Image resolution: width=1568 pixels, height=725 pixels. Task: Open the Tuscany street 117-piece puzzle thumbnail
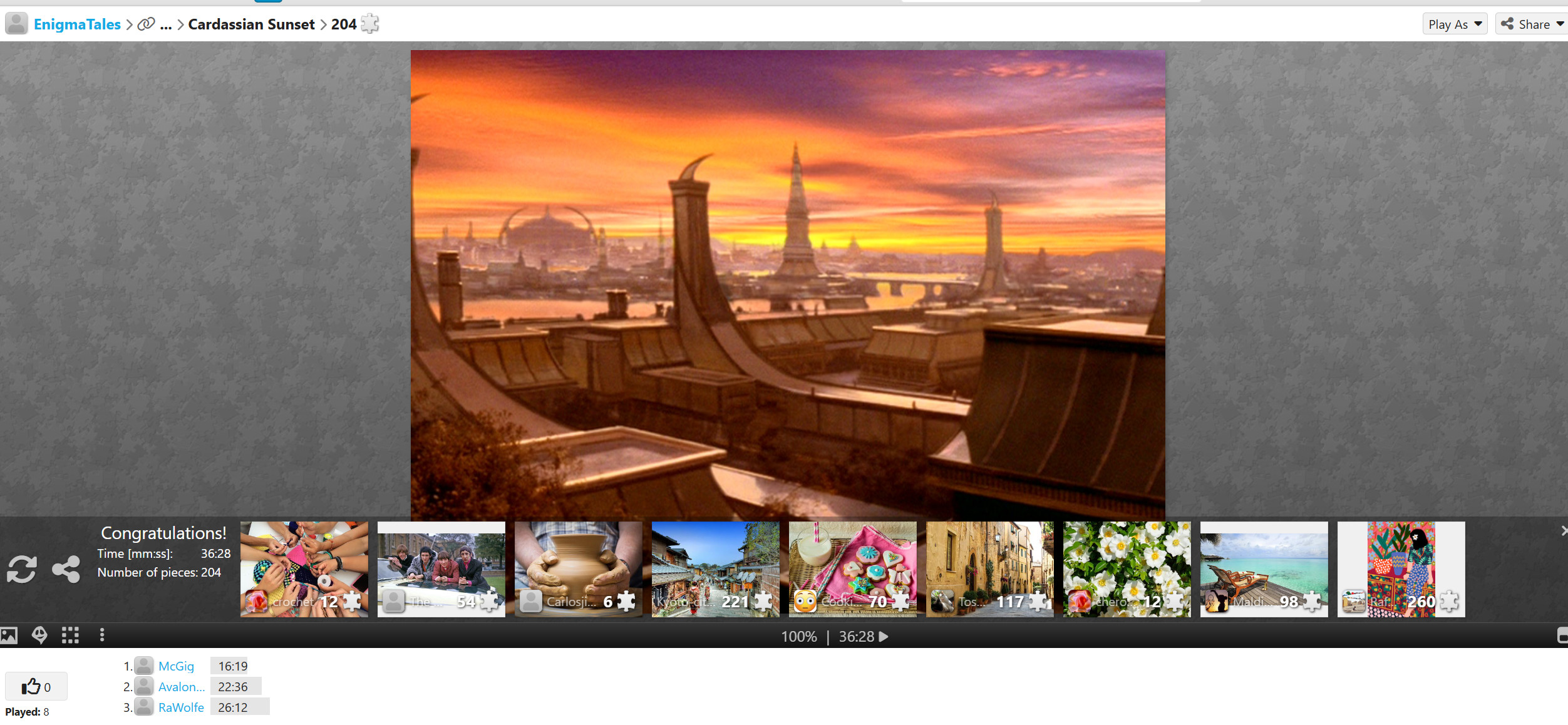990,569
